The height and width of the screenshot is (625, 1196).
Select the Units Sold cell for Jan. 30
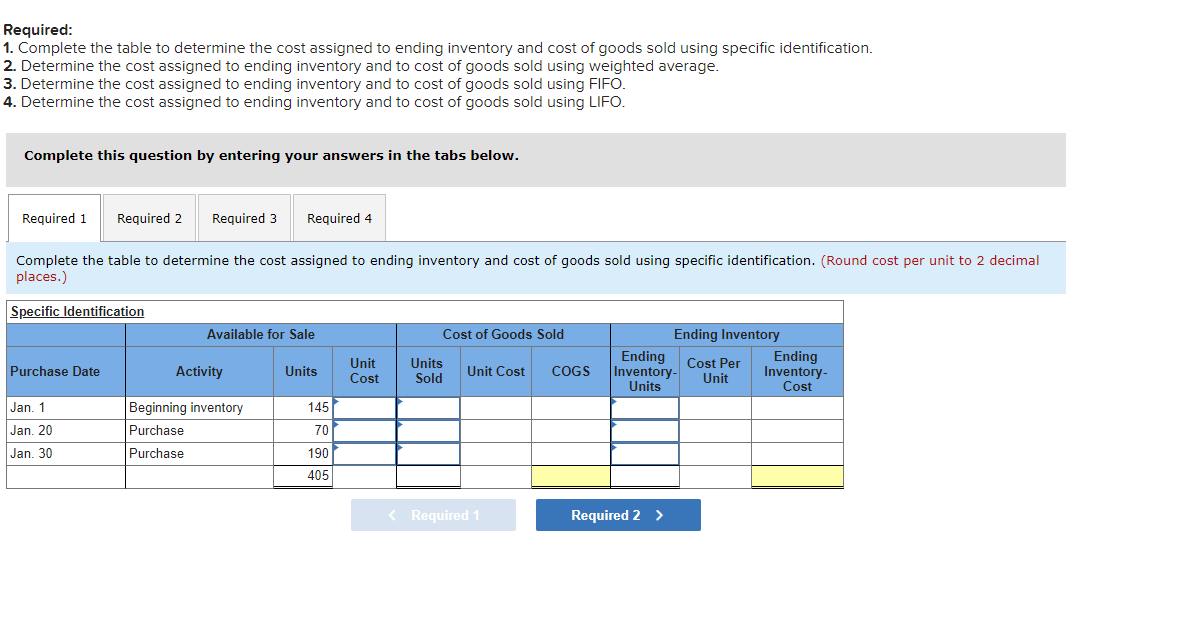tap(428, 453)
